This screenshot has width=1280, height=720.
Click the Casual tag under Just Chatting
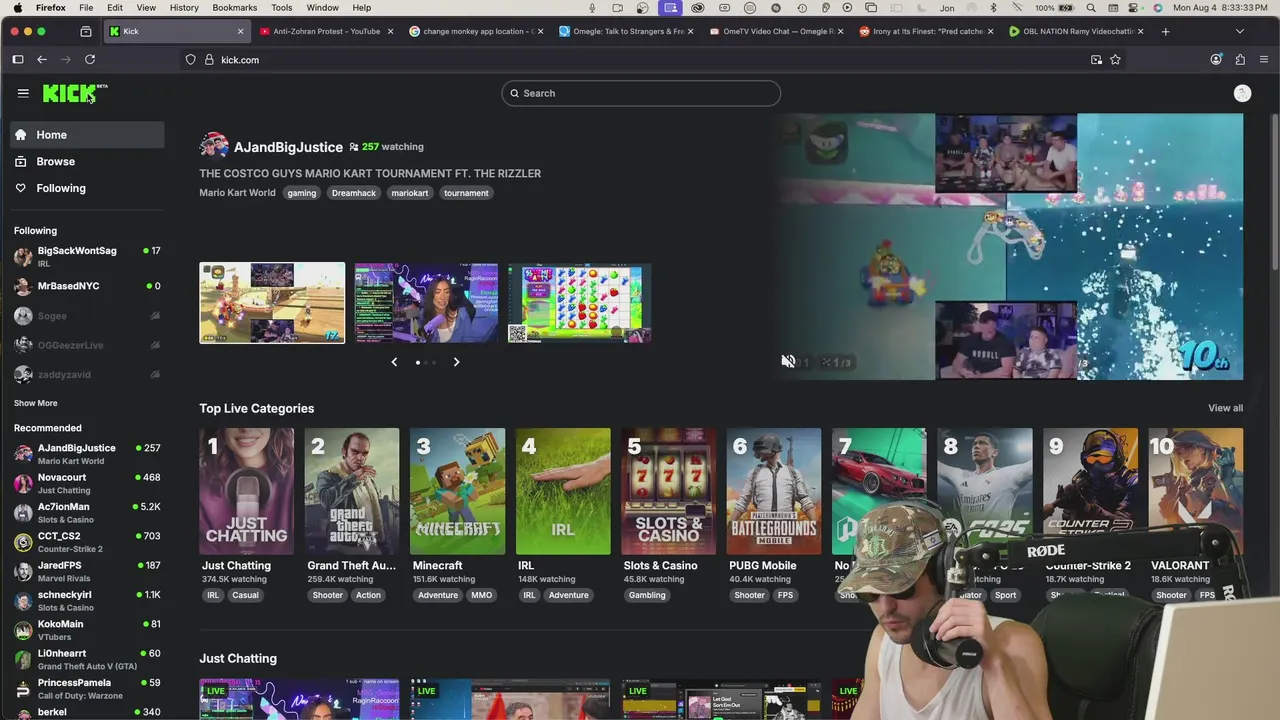[x=245, y=595]
